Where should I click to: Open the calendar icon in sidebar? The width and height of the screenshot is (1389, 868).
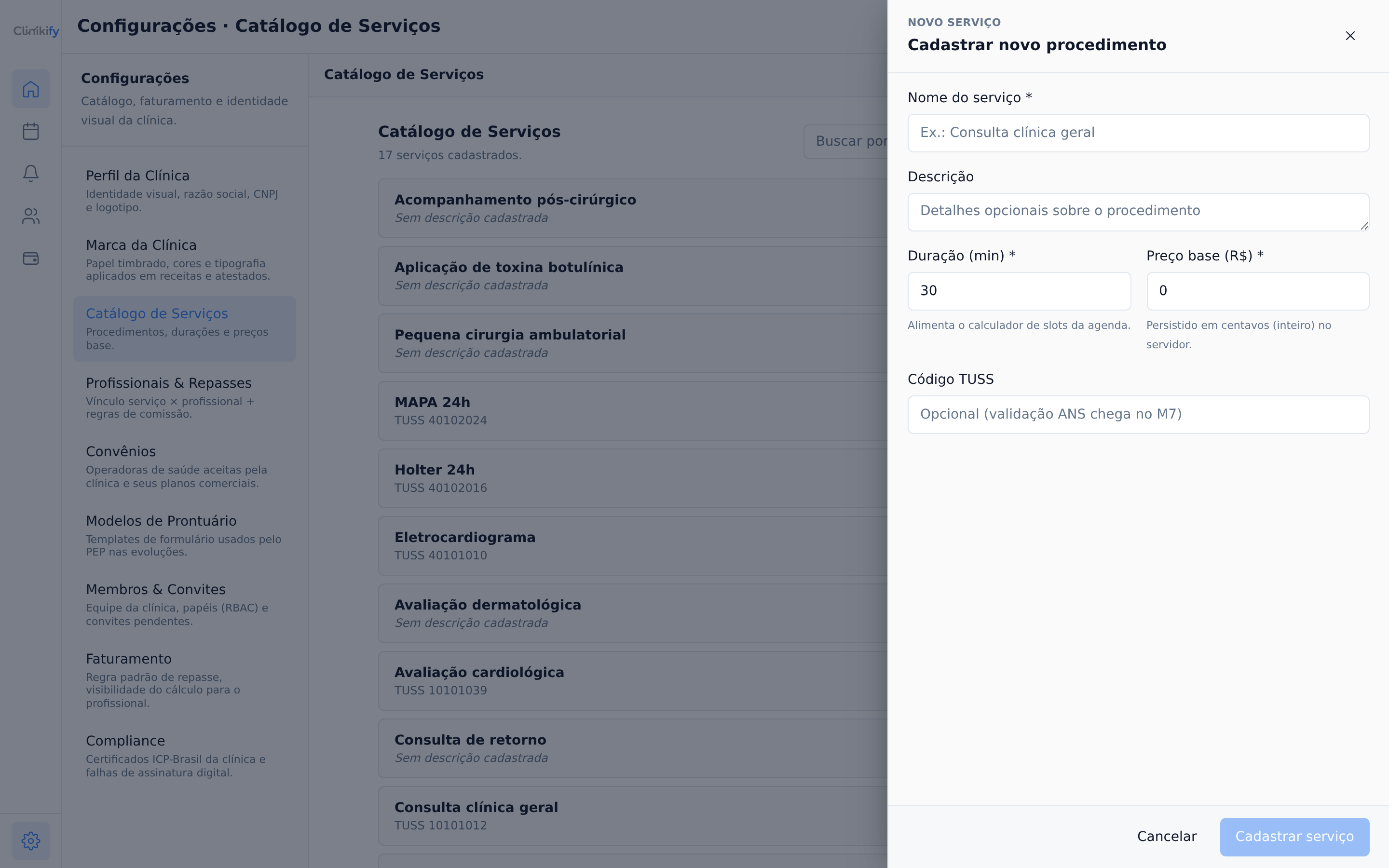pos(31,132)
